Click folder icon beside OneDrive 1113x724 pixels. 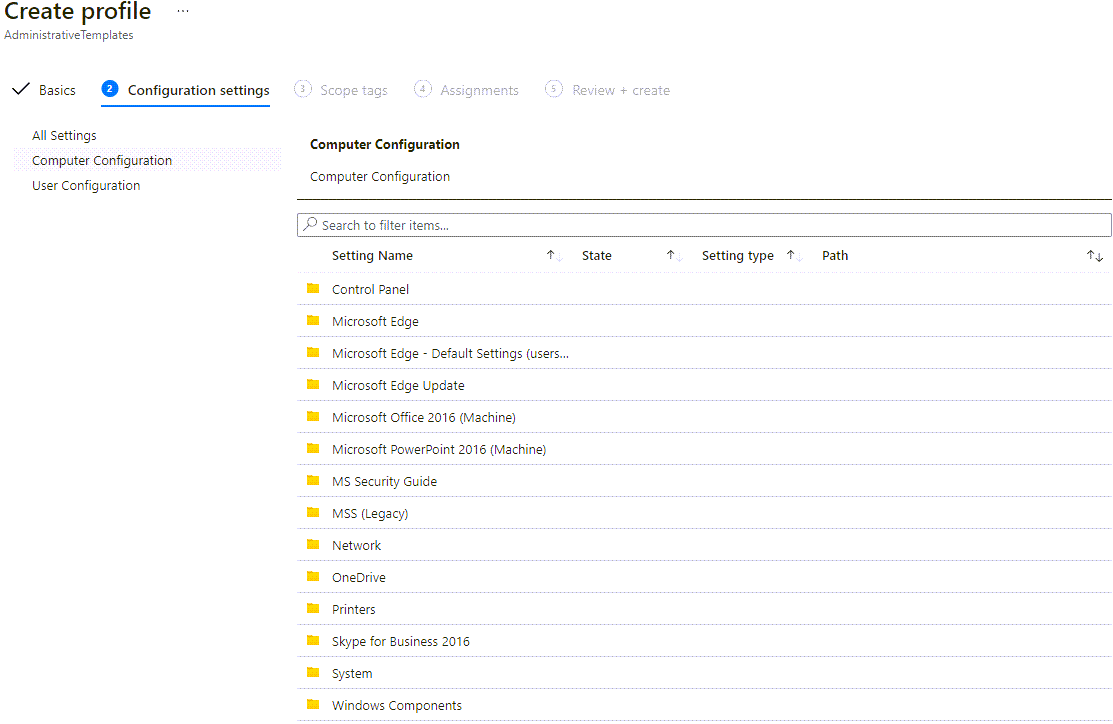(313, 576)
